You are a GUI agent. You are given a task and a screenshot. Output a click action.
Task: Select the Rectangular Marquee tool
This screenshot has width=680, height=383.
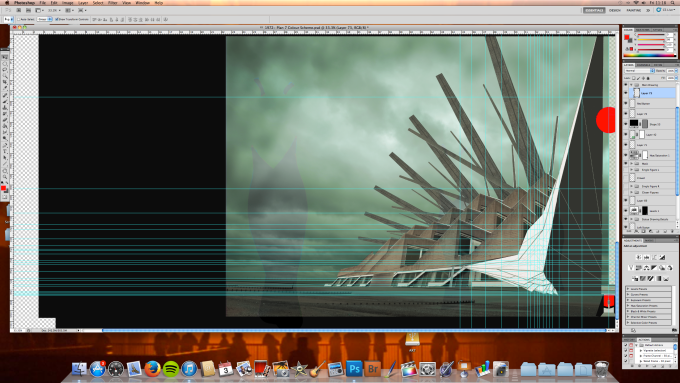pos(5,63)
